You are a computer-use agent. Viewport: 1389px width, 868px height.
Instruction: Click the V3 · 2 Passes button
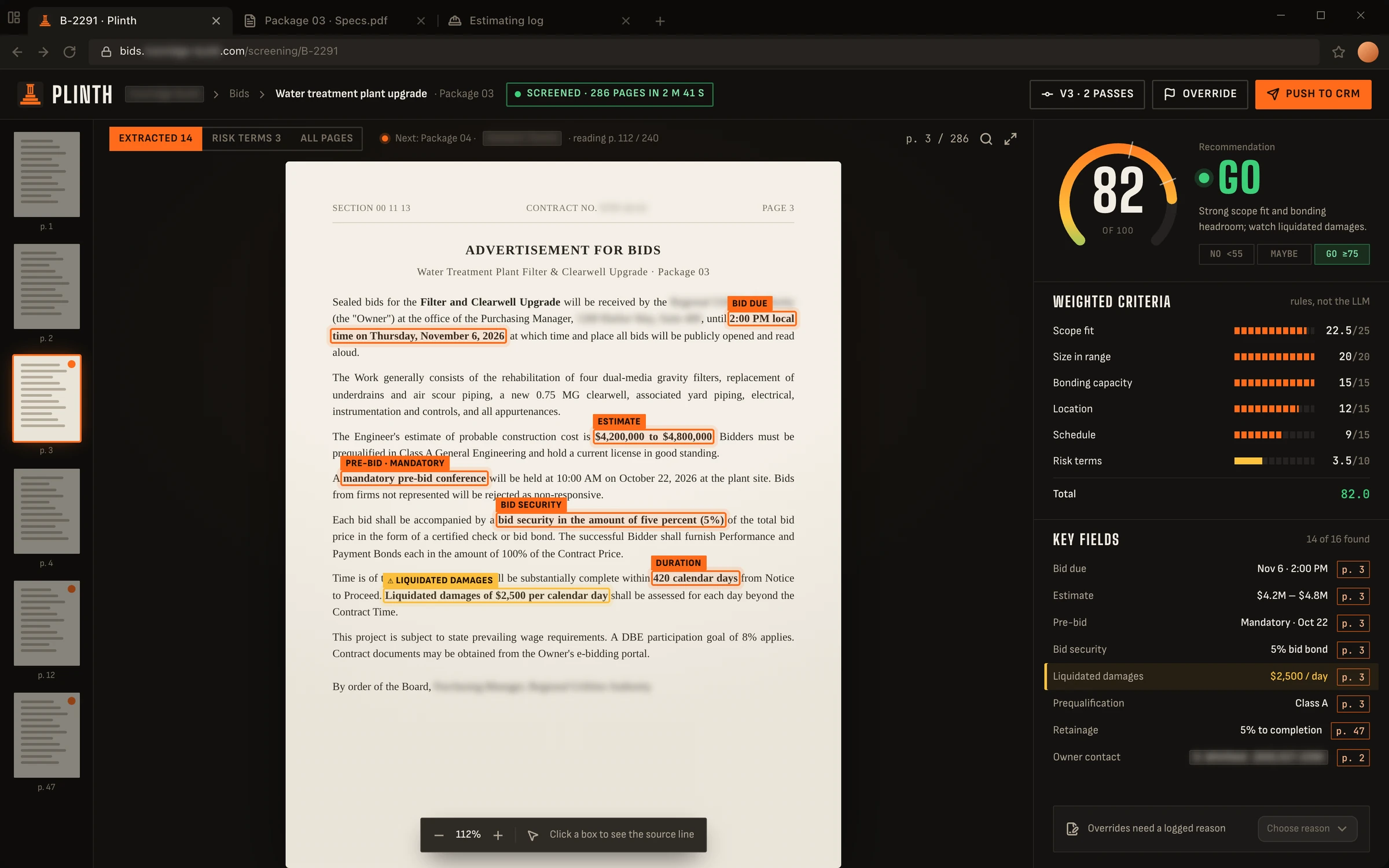pos(1087,94)
